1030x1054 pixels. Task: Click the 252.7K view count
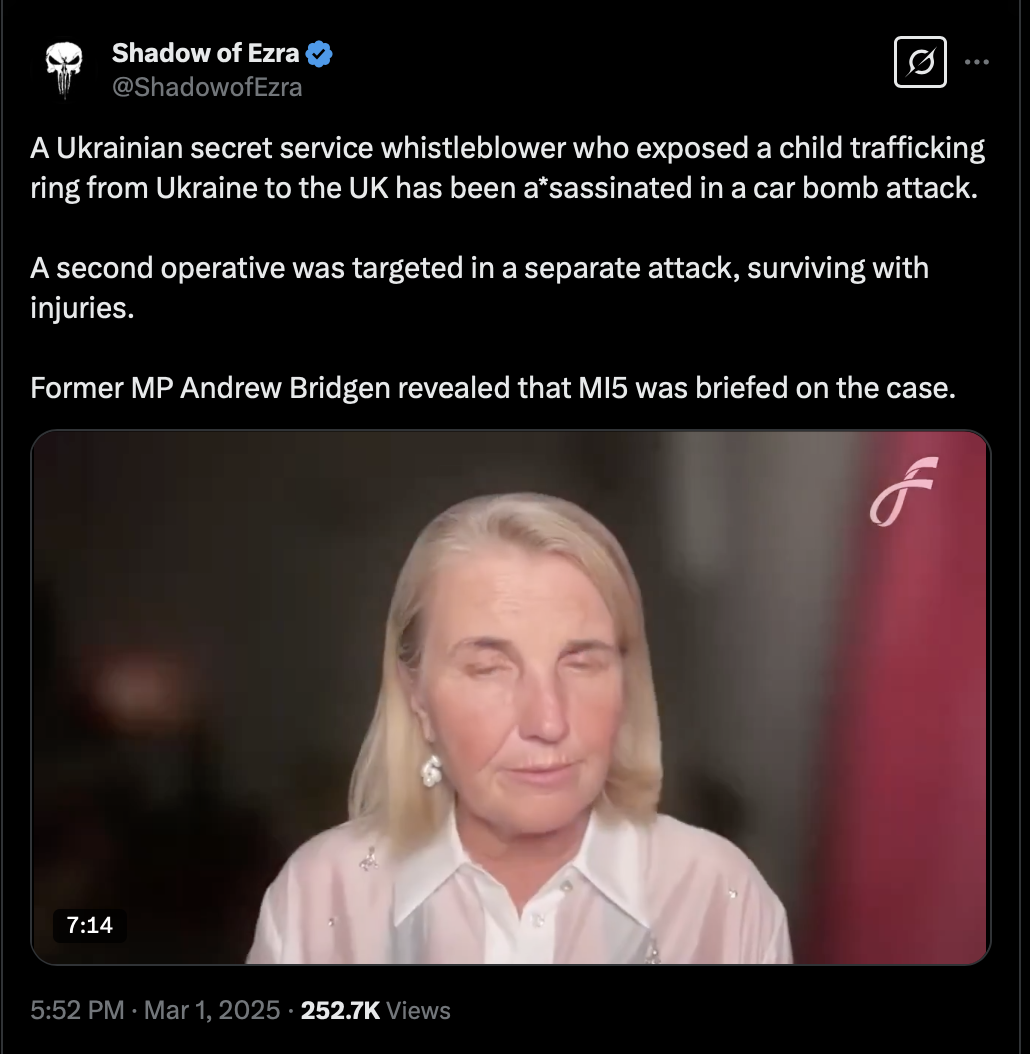[340, 1010]
